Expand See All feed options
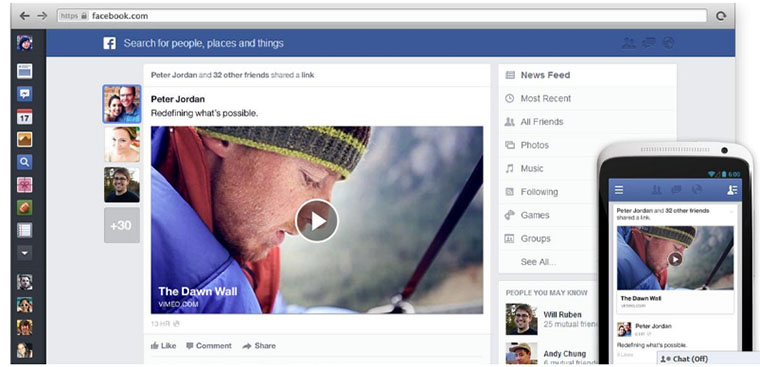The image size is (760, 367). (538, 262)
